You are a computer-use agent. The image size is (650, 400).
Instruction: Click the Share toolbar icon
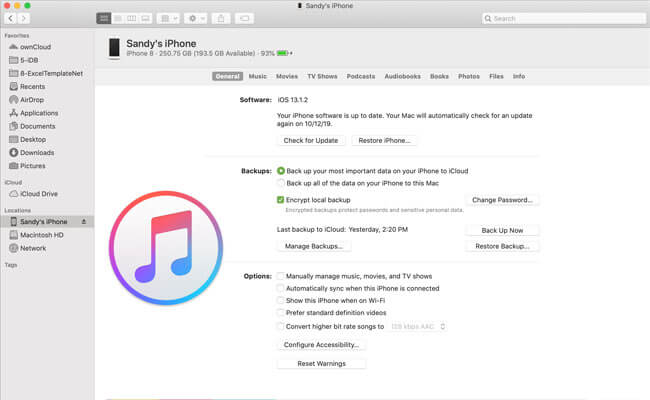221,18
